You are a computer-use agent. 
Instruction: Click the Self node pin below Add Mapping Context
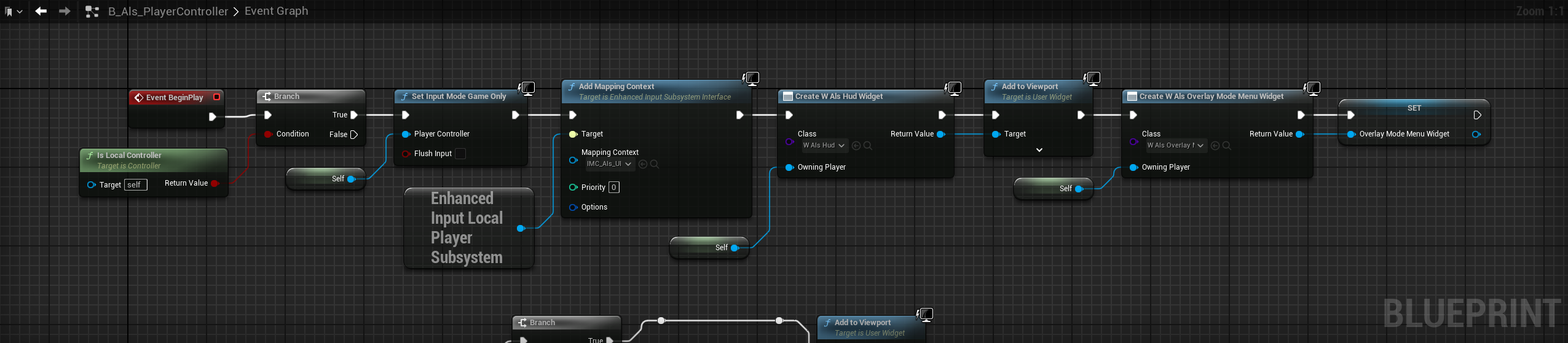click(x=735, y=248)
